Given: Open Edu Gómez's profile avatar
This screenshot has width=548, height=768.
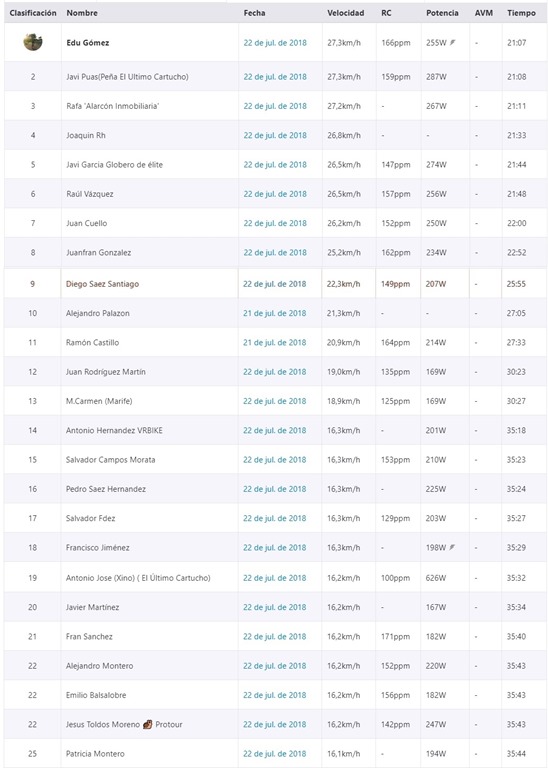Looking at the screenshot, I should pyautogui.click(x=33, y=42).
